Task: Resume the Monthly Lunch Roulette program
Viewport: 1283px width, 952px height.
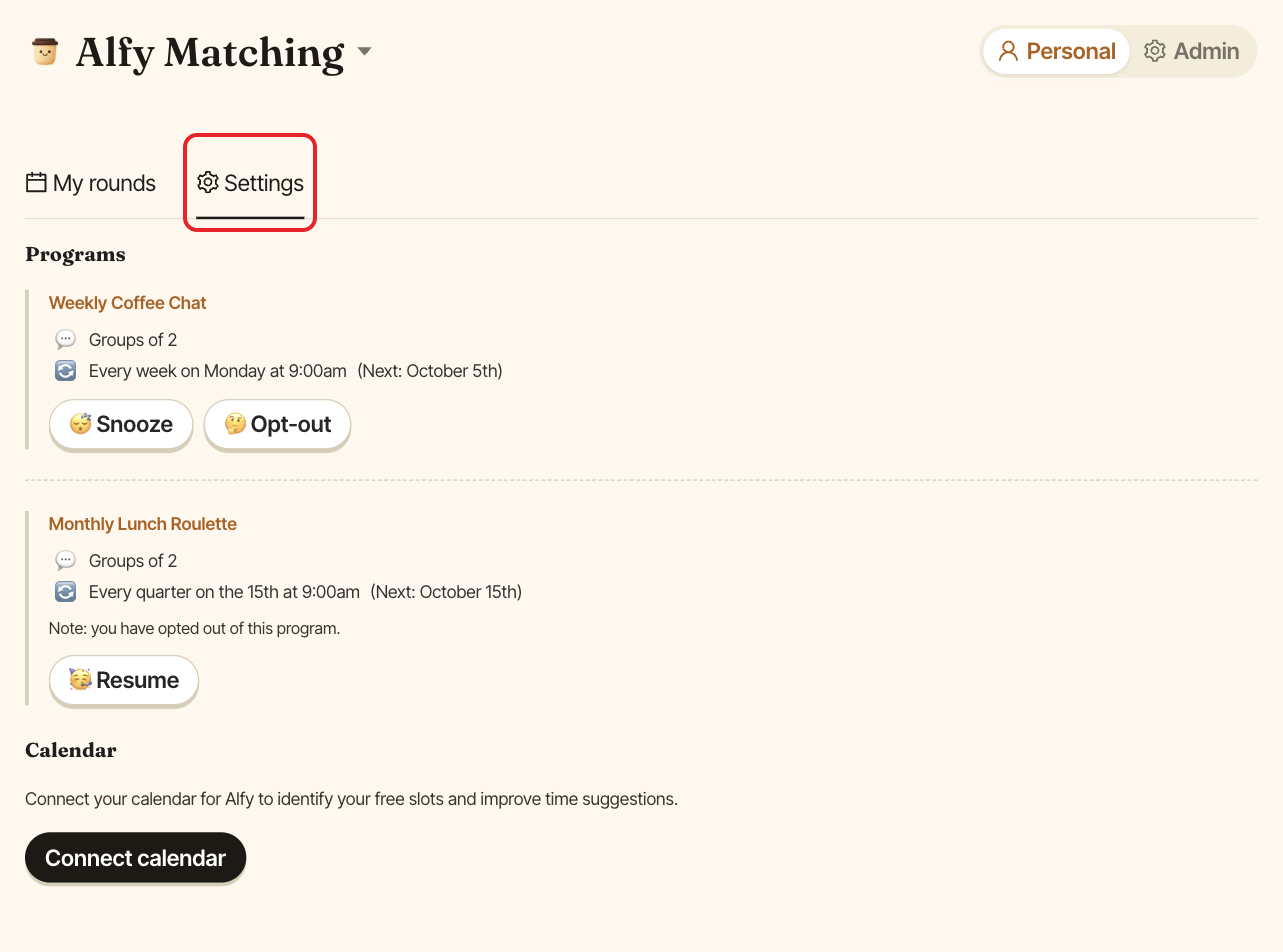Action: point(124,680)
